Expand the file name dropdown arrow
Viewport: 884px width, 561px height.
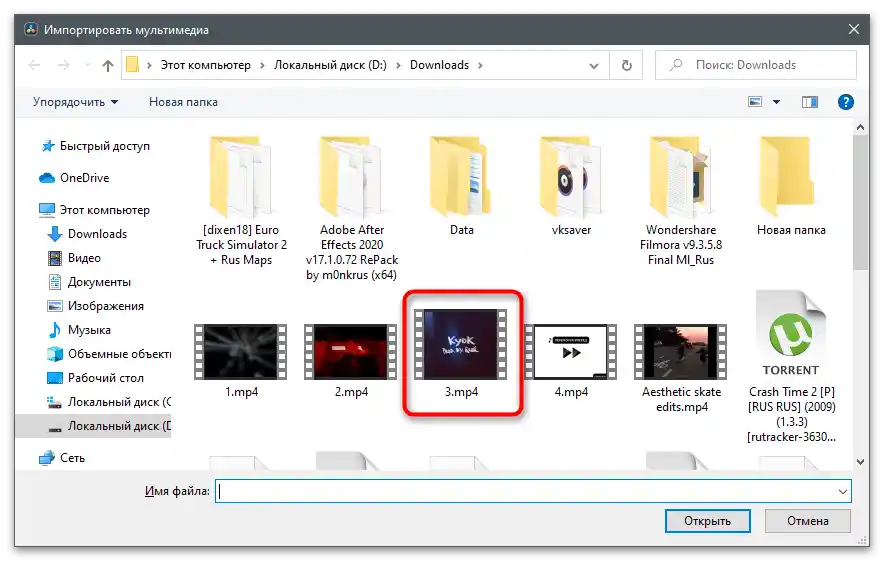tap(843, 491)
